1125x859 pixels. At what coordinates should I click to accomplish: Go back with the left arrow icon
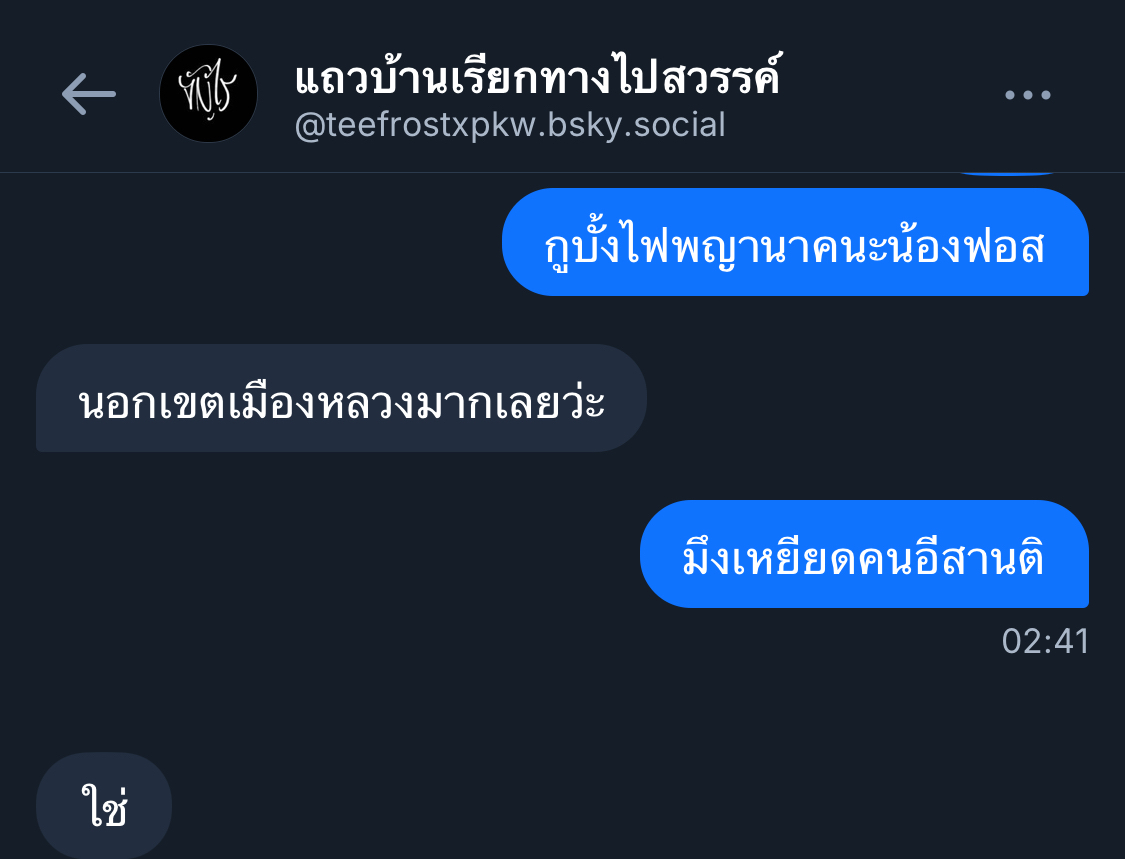[89, 94]
